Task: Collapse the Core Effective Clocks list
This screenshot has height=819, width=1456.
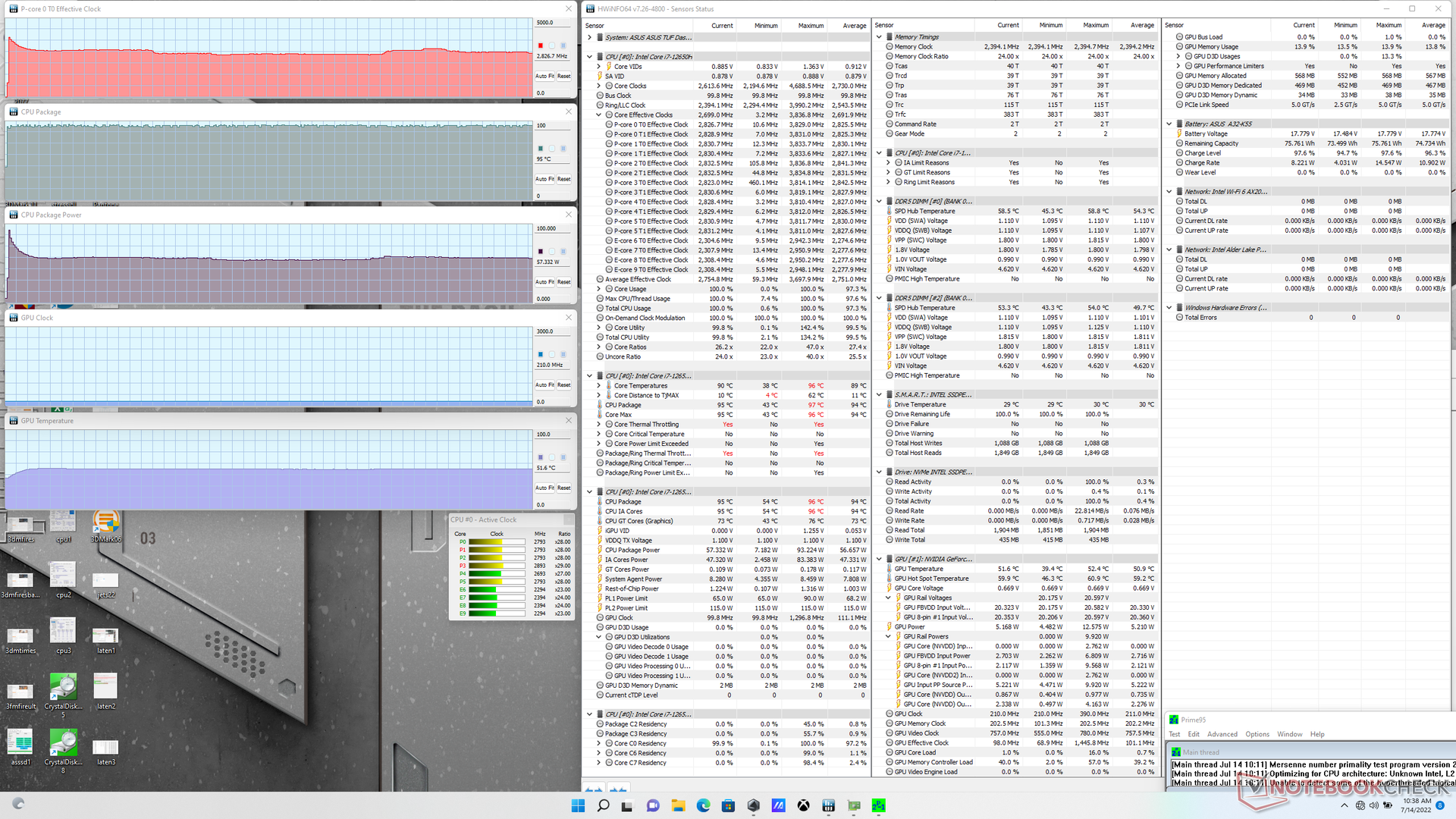Action: (x=599, y=115)
